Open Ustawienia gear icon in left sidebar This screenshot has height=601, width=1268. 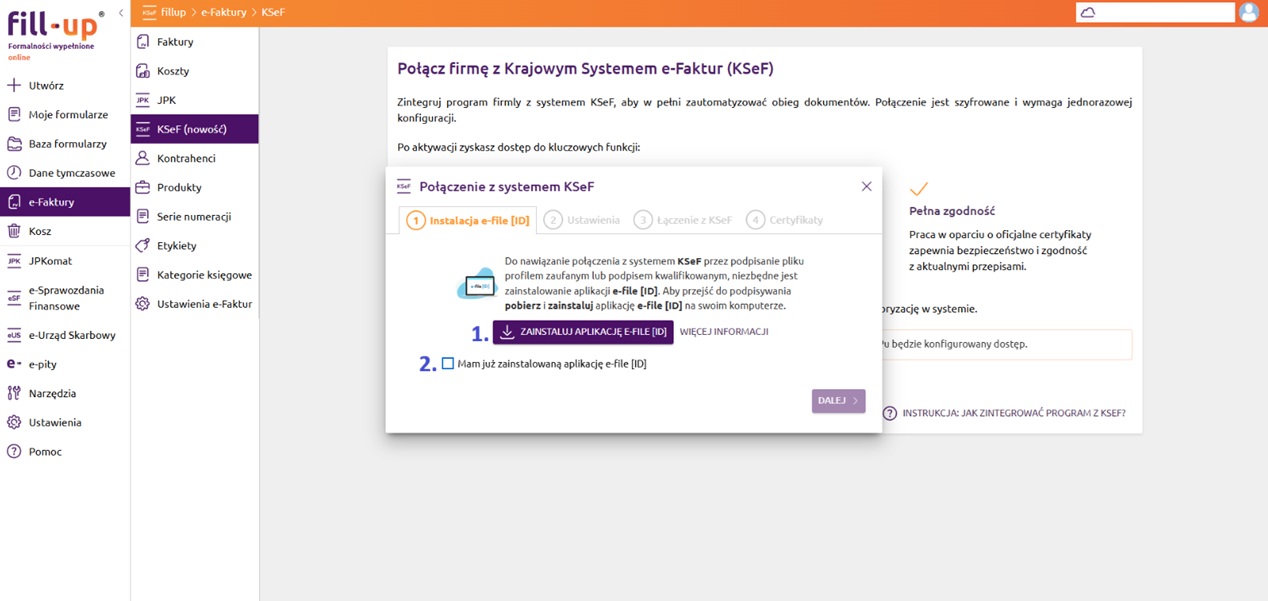click(14, 423)
